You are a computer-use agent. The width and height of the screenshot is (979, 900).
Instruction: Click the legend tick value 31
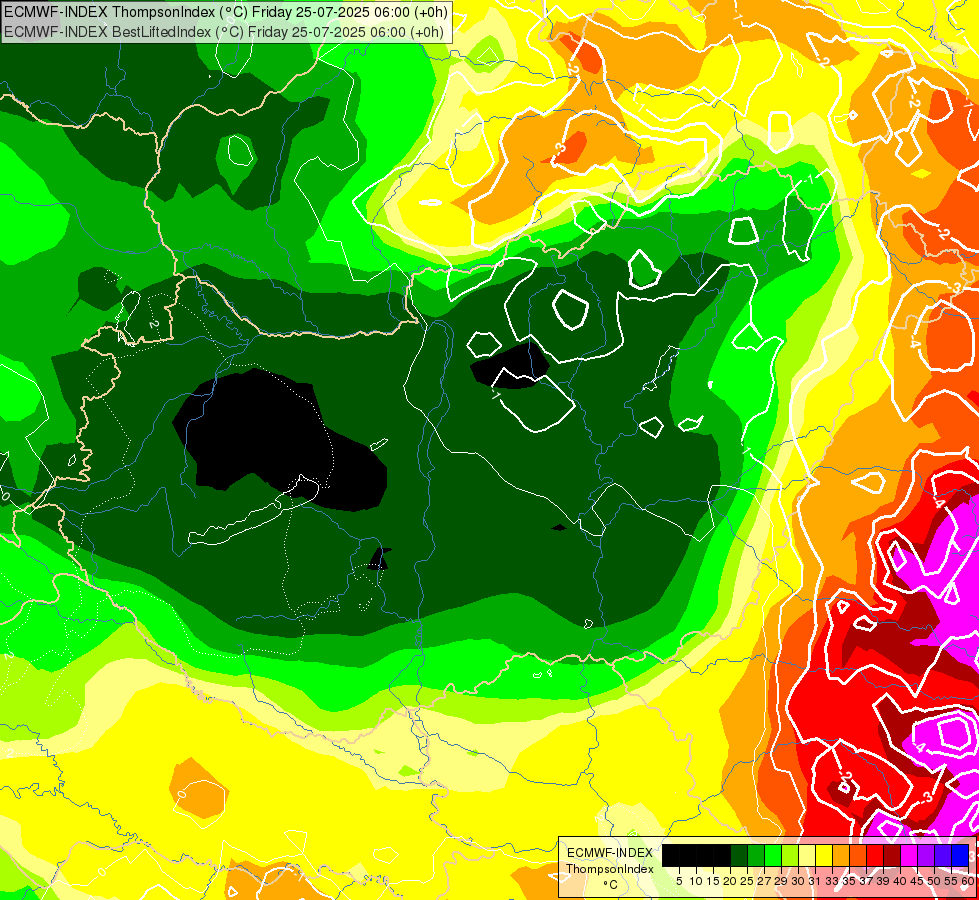815,881
